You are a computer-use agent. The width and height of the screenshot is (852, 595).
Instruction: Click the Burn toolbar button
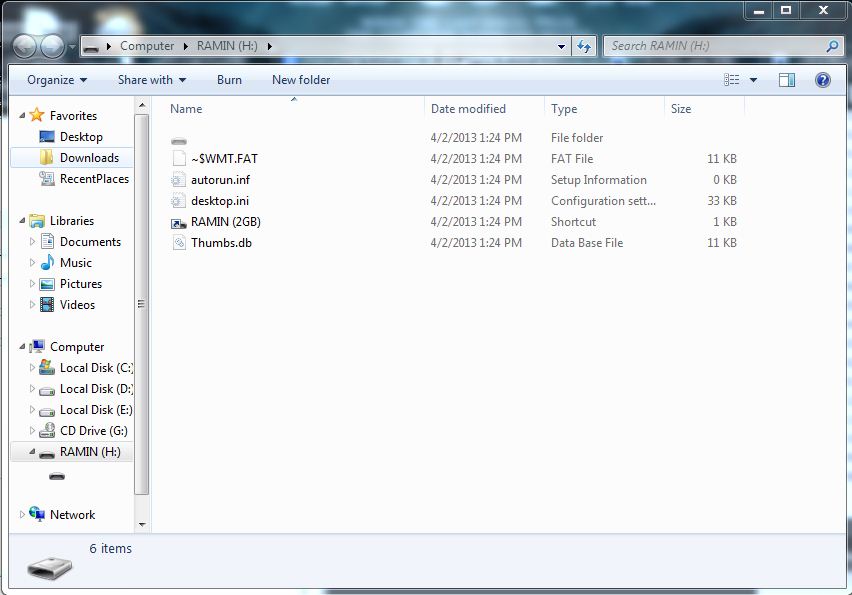point(229,80)
